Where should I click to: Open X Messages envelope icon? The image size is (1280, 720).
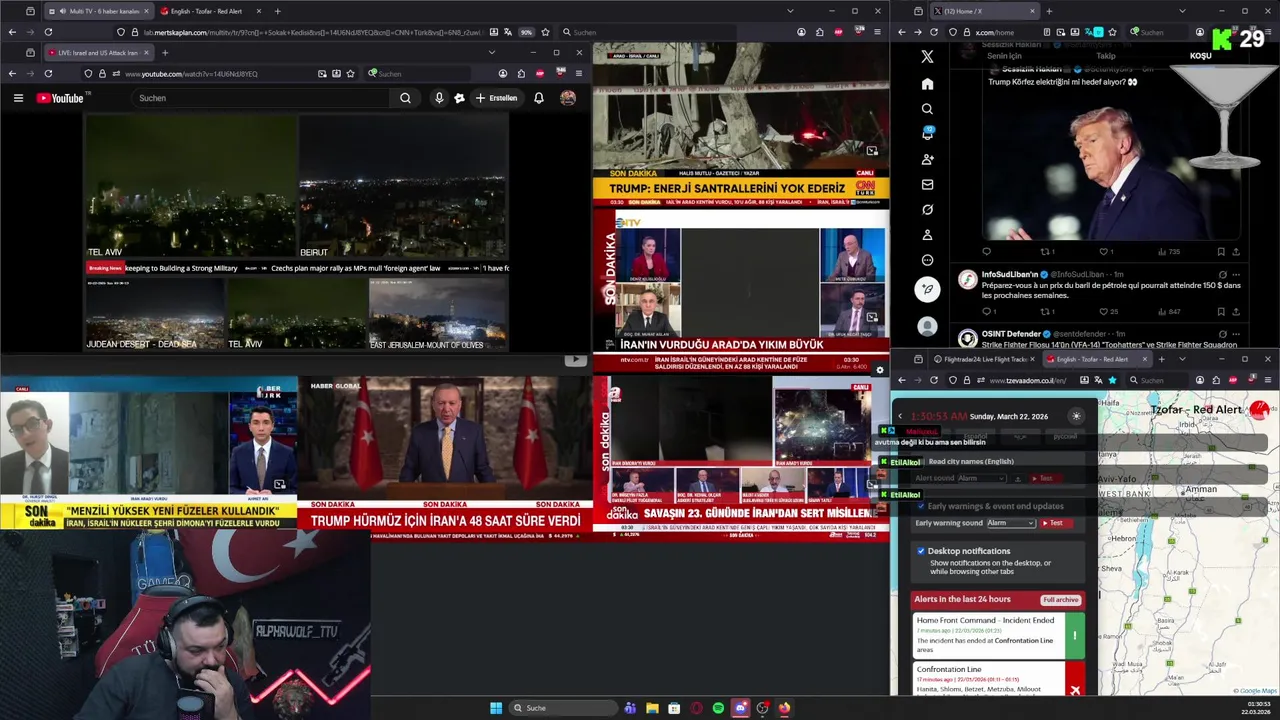tap(927, 184)
